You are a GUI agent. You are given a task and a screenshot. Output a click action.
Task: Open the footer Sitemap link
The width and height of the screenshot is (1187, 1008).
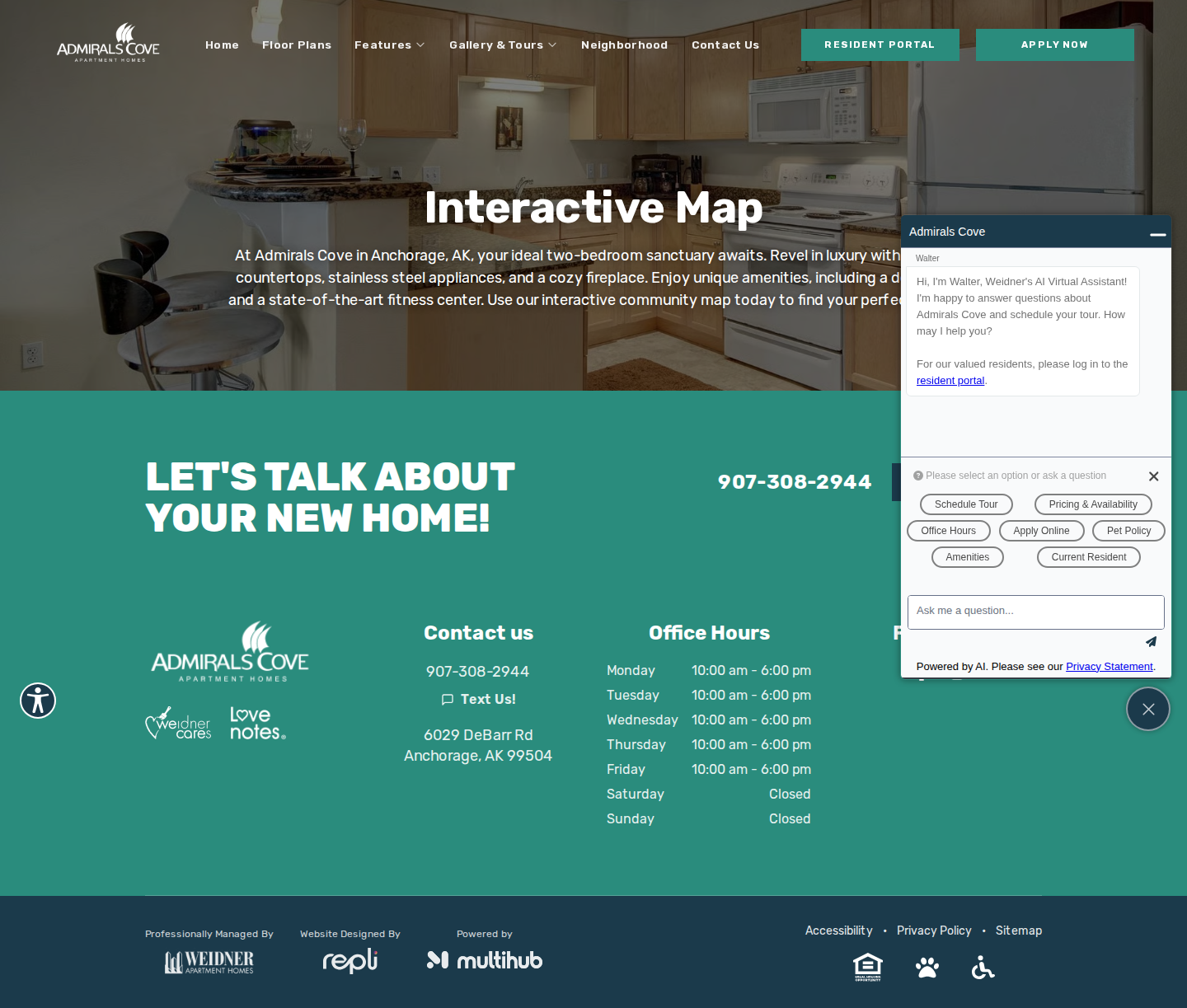[x=1019, y=931]
